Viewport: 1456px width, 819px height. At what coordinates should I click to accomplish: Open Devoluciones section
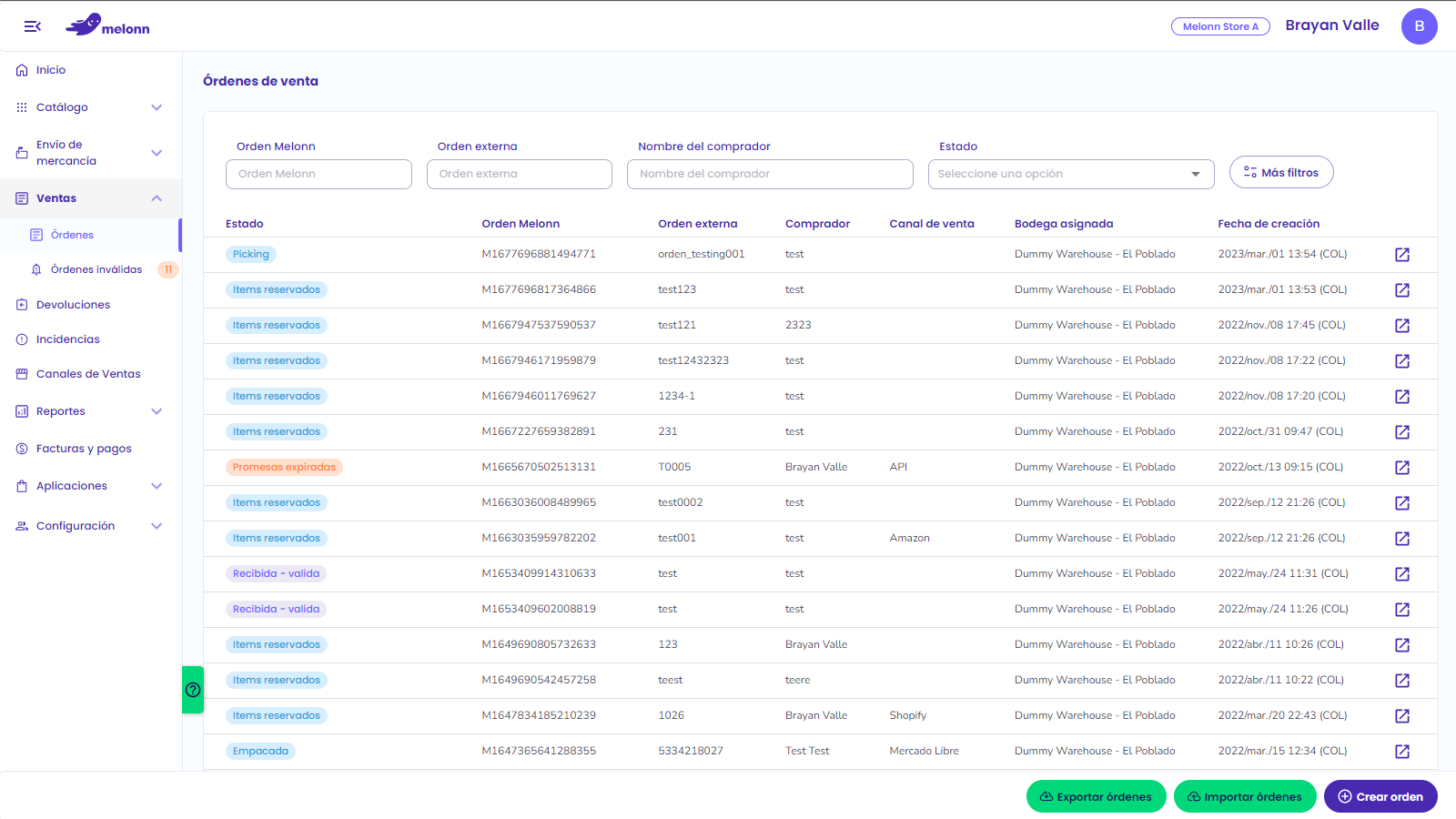73,305
